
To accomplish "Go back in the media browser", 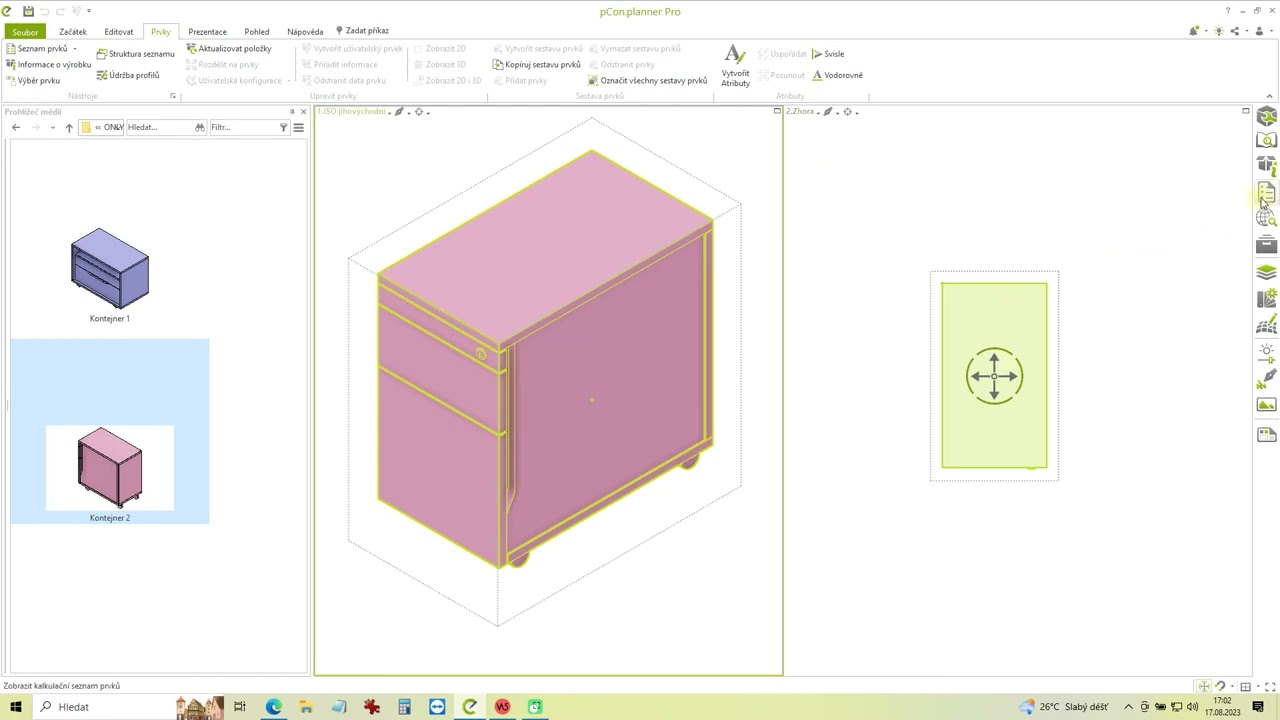I will (x=16, y=127).
